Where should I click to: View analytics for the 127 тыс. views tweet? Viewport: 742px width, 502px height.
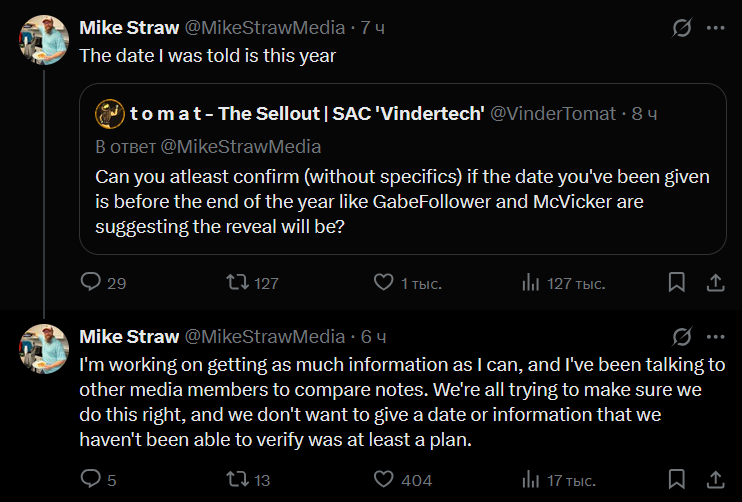coord(531,283)
